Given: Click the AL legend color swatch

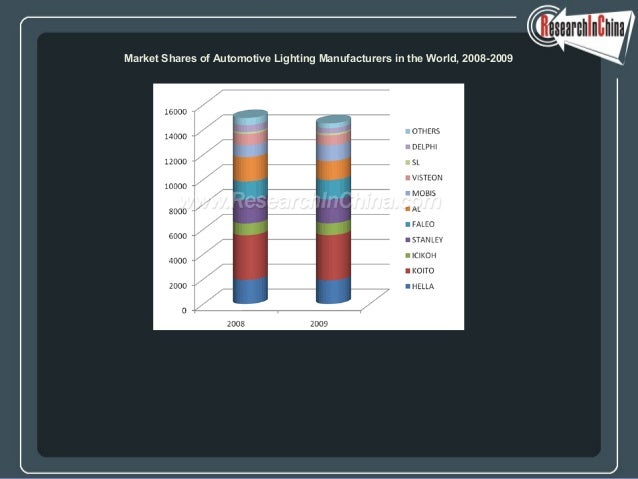Looking at the screenshot, I should click(x=408, y=209).
